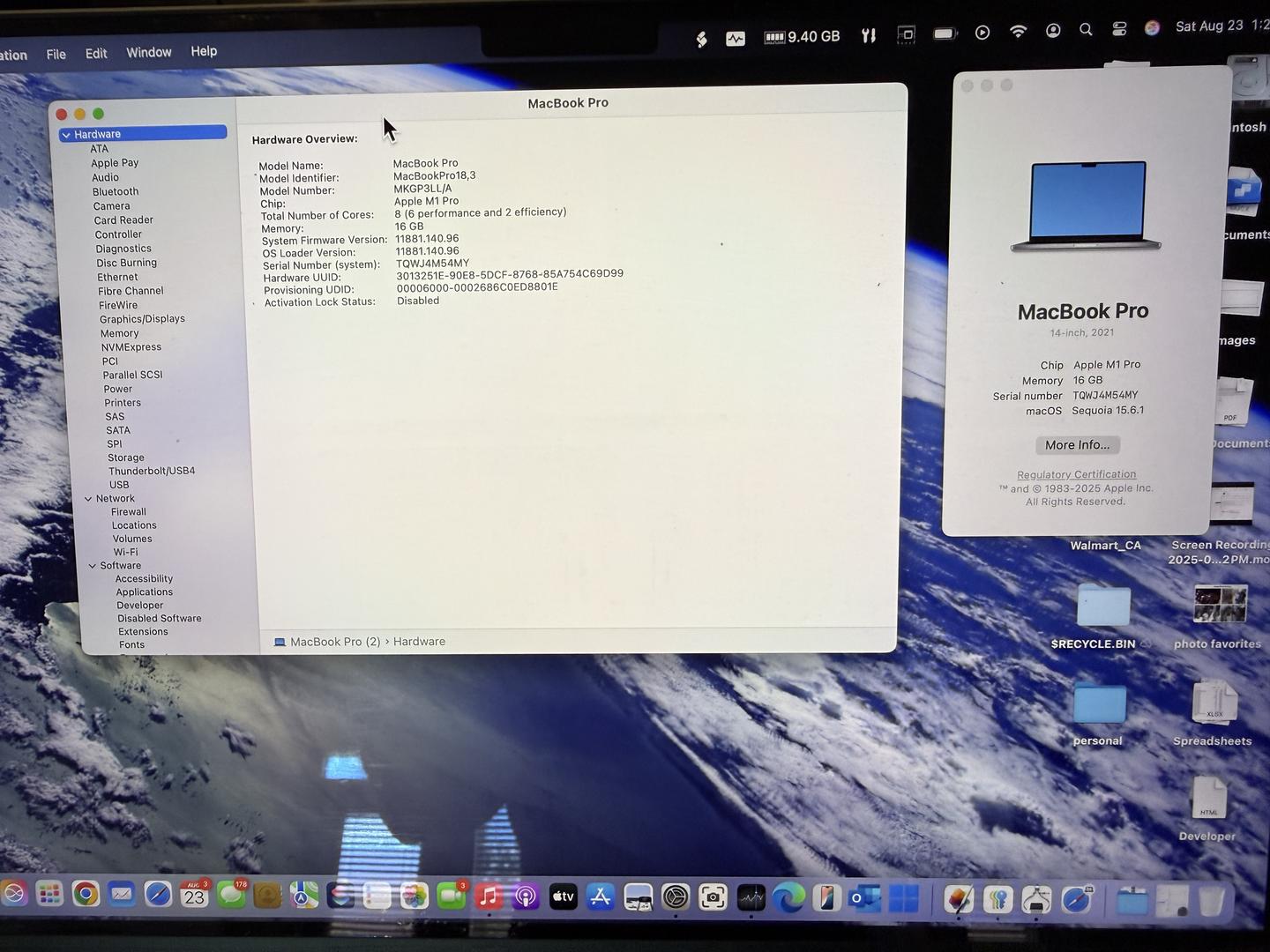Select Applications under Software

(145, 592)
